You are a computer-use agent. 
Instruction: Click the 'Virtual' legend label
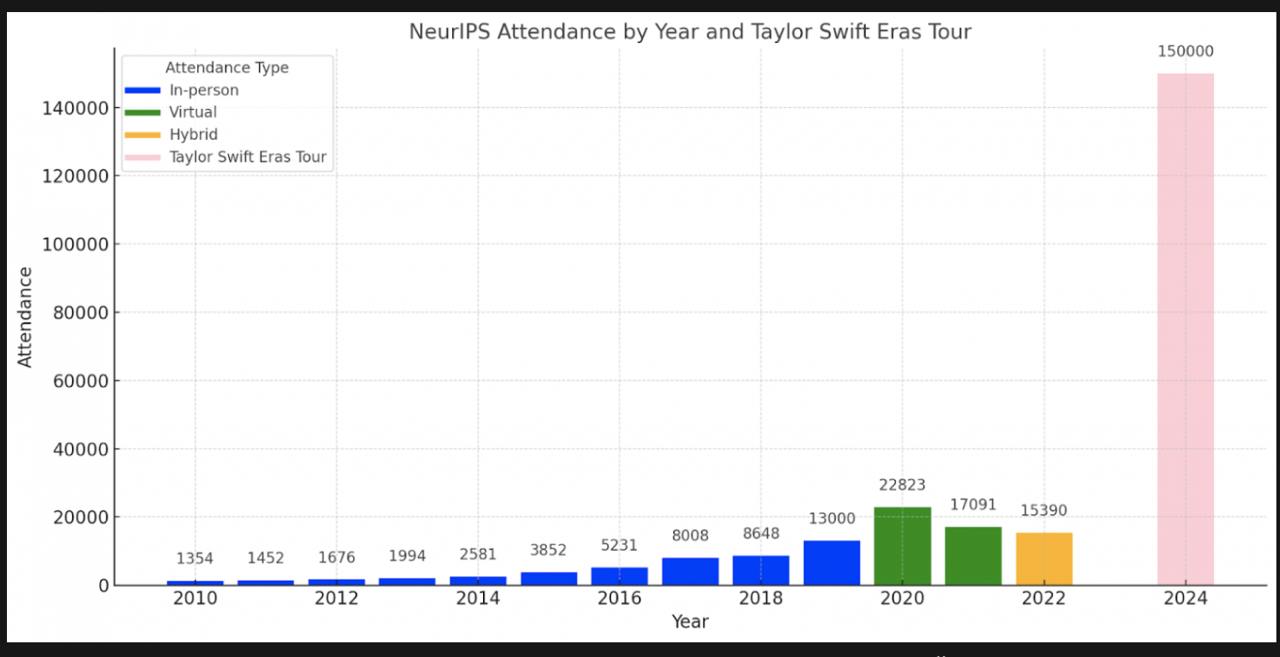[193, 112]
